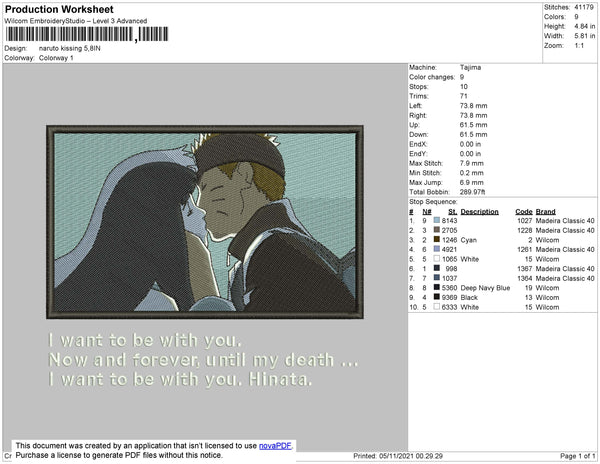This screenshot has width=600, height=464.
Task: Click the Brand column header
Action: tap(545, 212)
